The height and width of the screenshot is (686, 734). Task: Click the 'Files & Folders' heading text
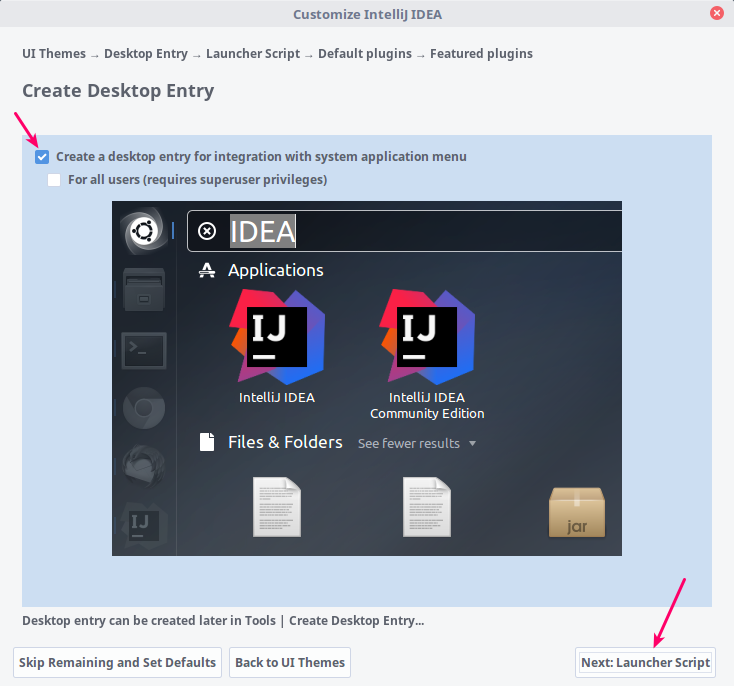click(285, 442)
